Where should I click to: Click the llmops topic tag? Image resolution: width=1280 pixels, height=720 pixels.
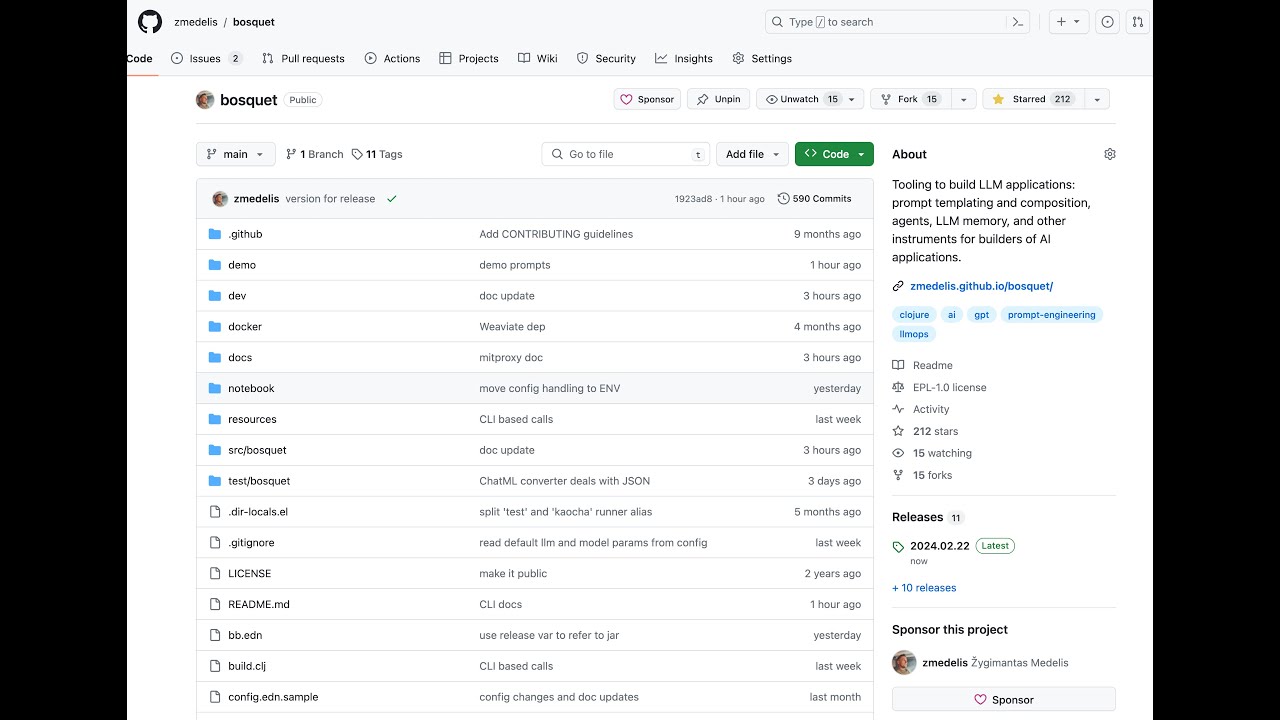click(914, 334)
